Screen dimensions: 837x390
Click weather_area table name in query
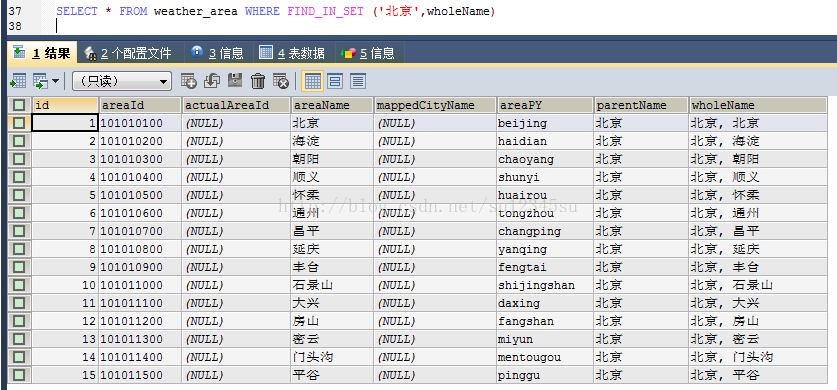coord(195,11)
